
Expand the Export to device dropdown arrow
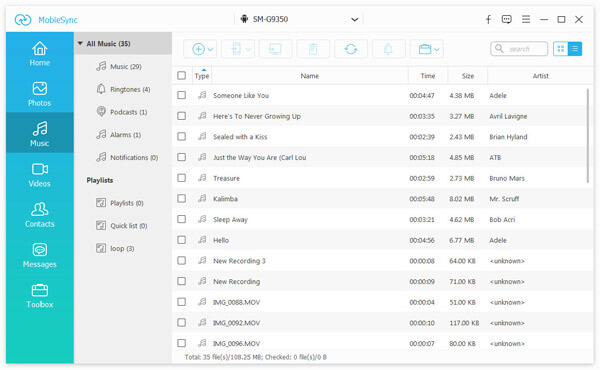(248, 49)
